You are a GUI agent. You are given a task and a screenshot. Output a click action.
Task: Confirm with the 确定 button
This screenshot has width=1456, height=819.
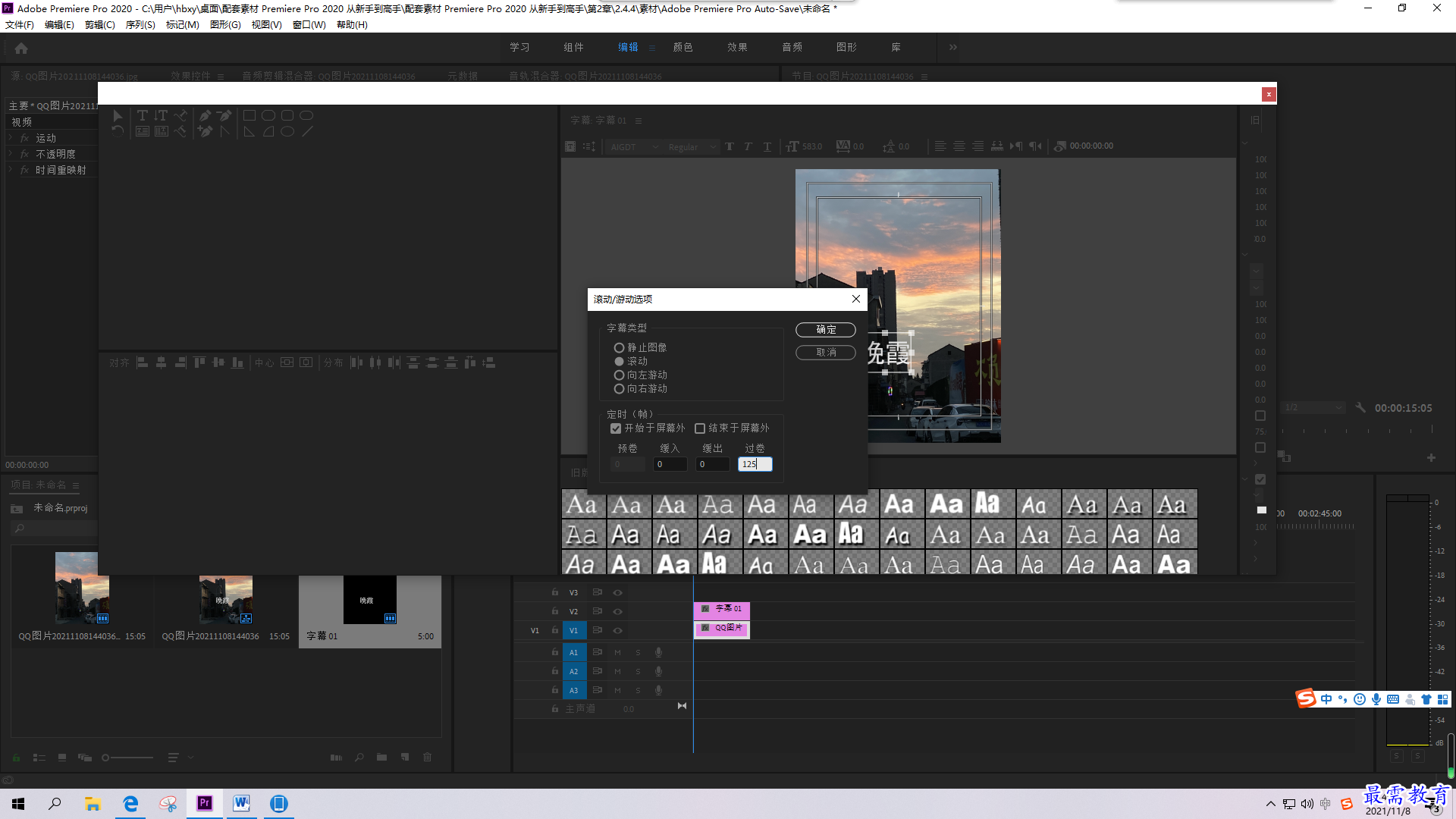point(826,330)
